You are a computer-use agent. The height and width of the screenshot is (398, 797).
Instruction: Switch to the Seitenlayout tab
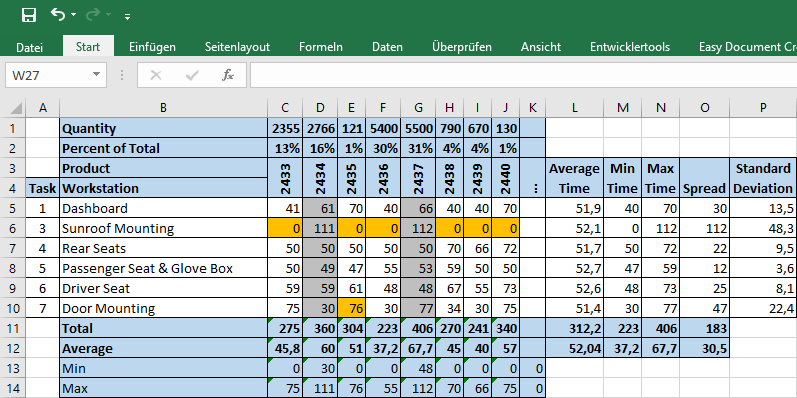point(237,47)
